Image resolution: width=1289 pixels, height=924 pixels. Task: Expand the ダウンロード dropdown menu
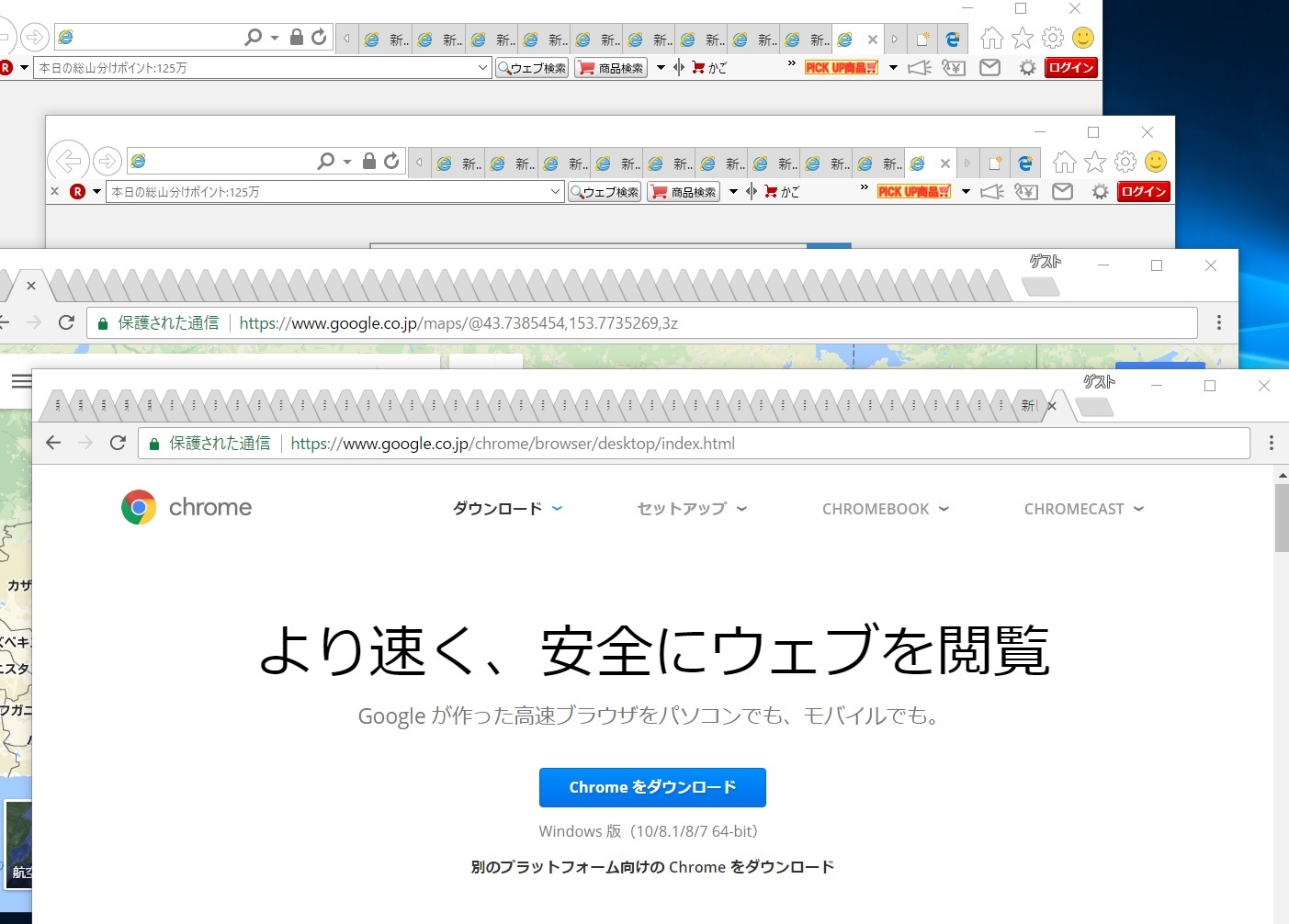tap(505, 508)
